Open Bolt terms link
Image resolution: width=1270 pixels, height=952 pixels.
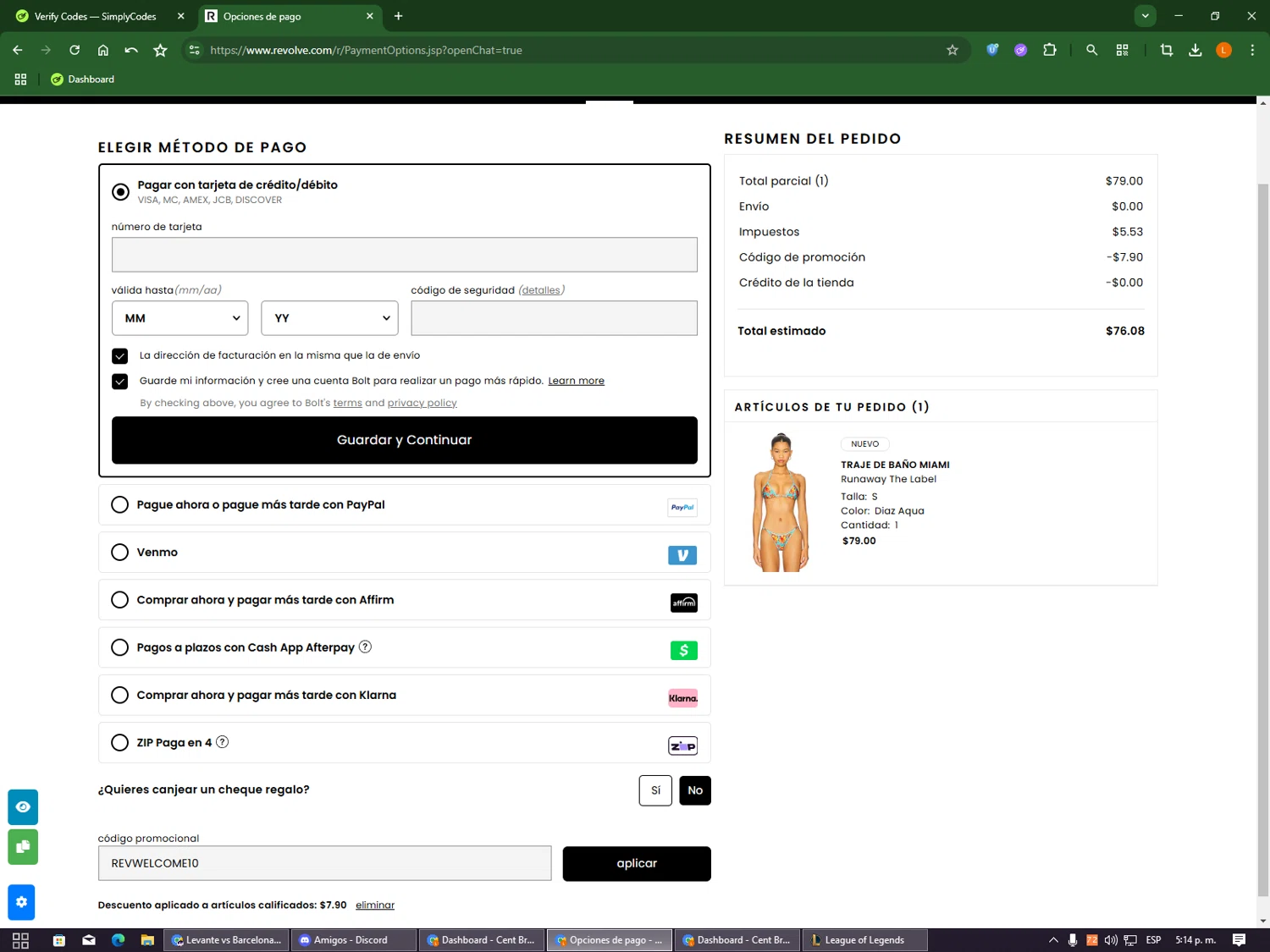tap(347, 403)
